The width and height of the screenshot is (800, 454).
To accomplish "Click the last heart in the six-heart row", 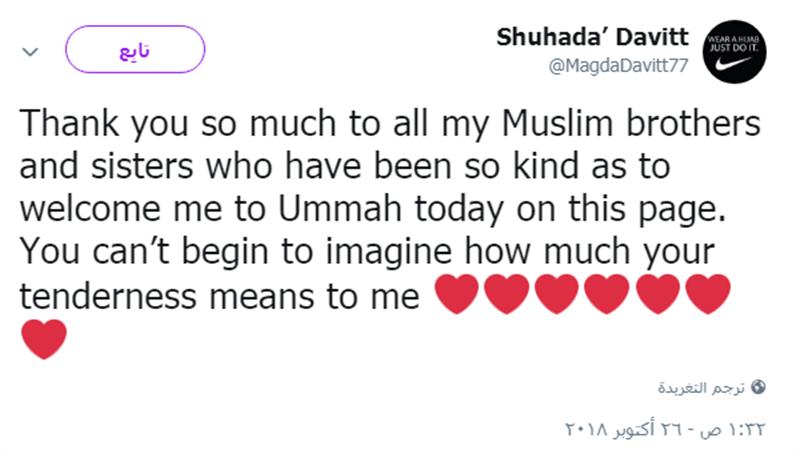I will click(x=708, y=293).
